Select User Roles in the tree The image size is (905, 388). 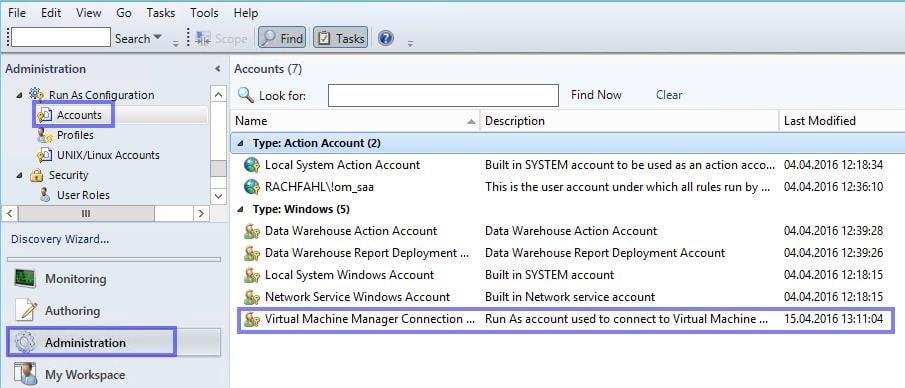[x=83, y=195]
